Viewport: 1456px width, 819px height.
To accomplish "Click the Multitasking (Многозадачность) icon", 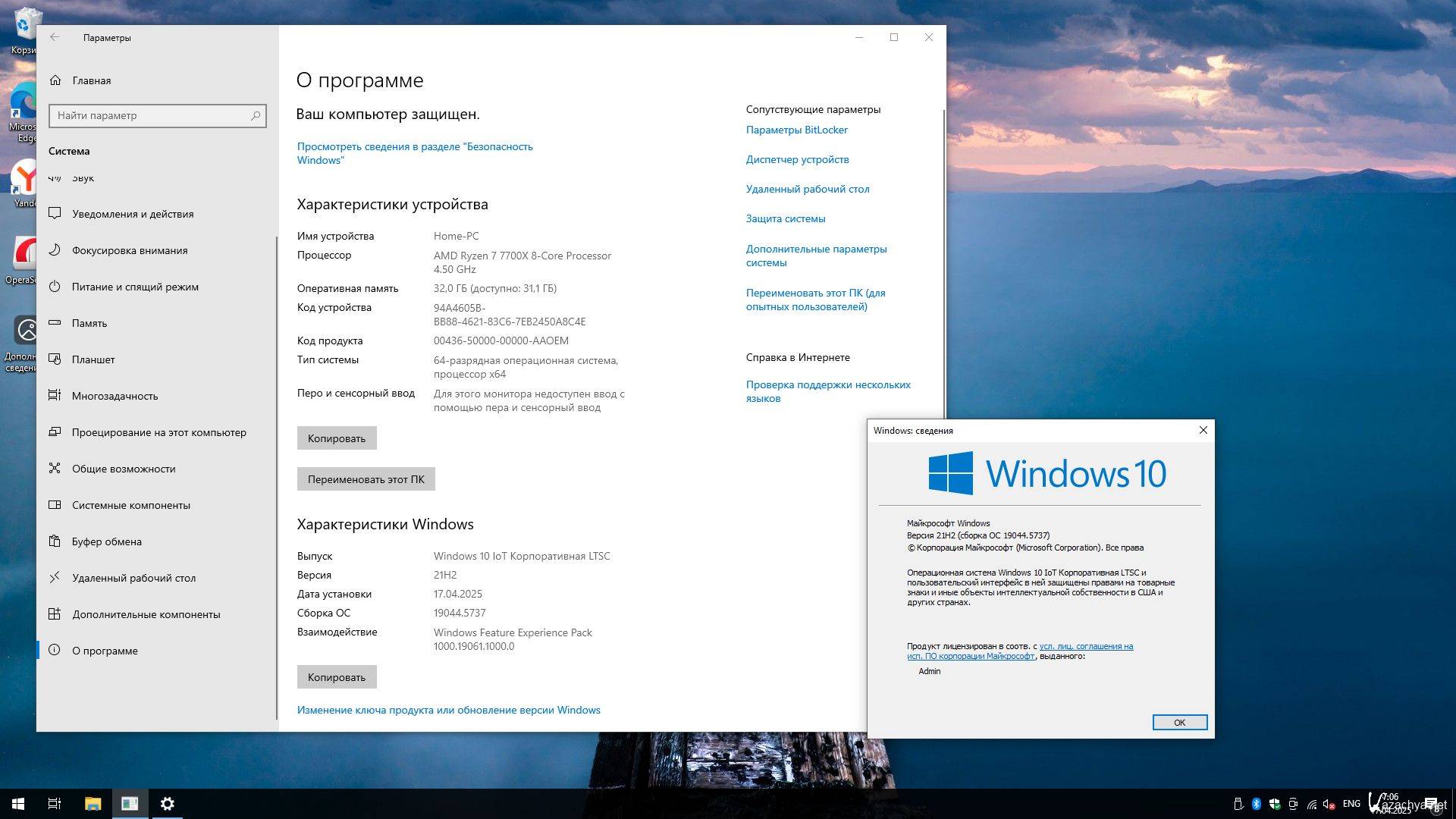I will pos(55,396).
